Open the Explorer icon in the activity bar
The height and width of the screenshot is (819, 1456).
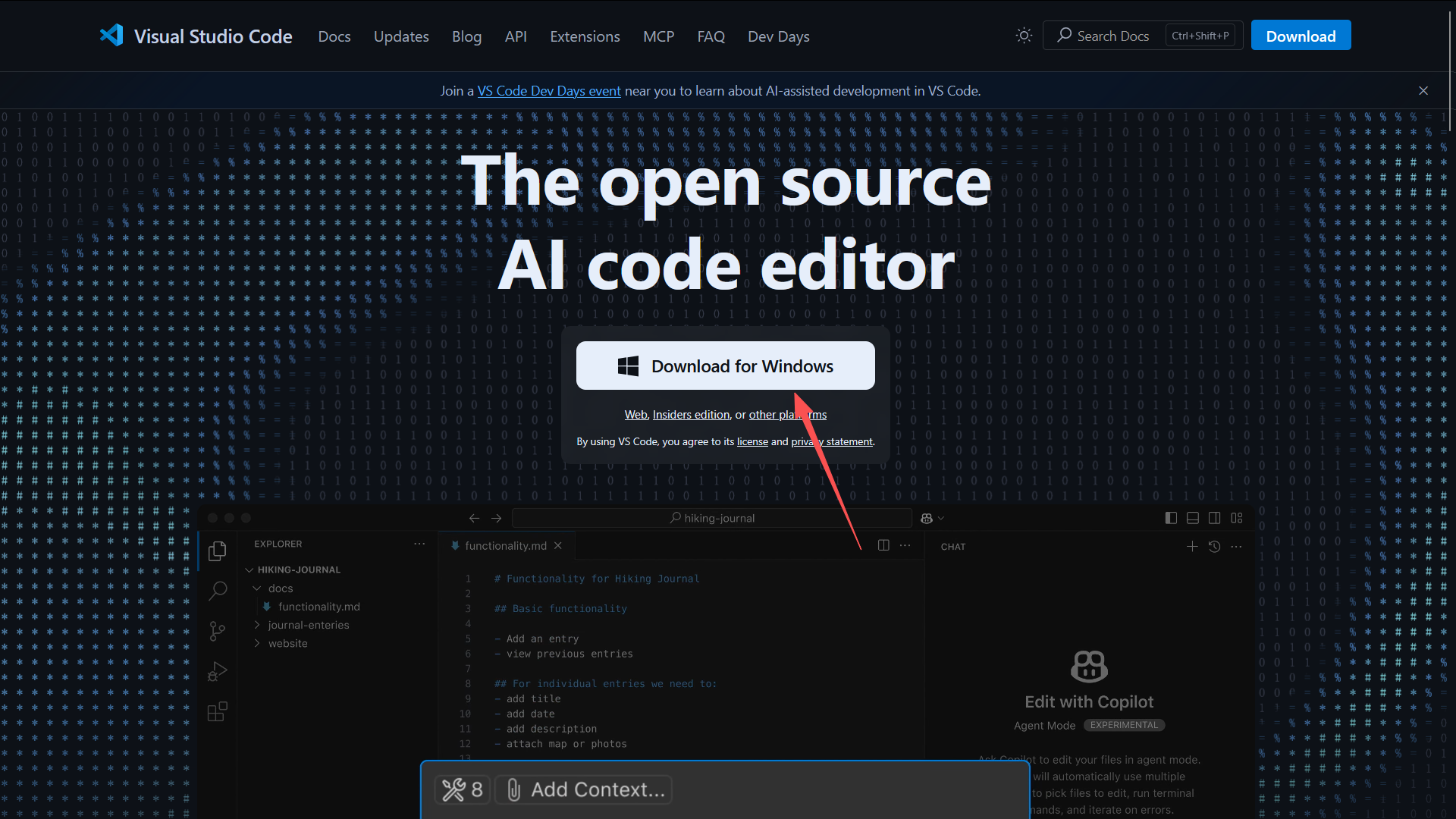point(217,551)
